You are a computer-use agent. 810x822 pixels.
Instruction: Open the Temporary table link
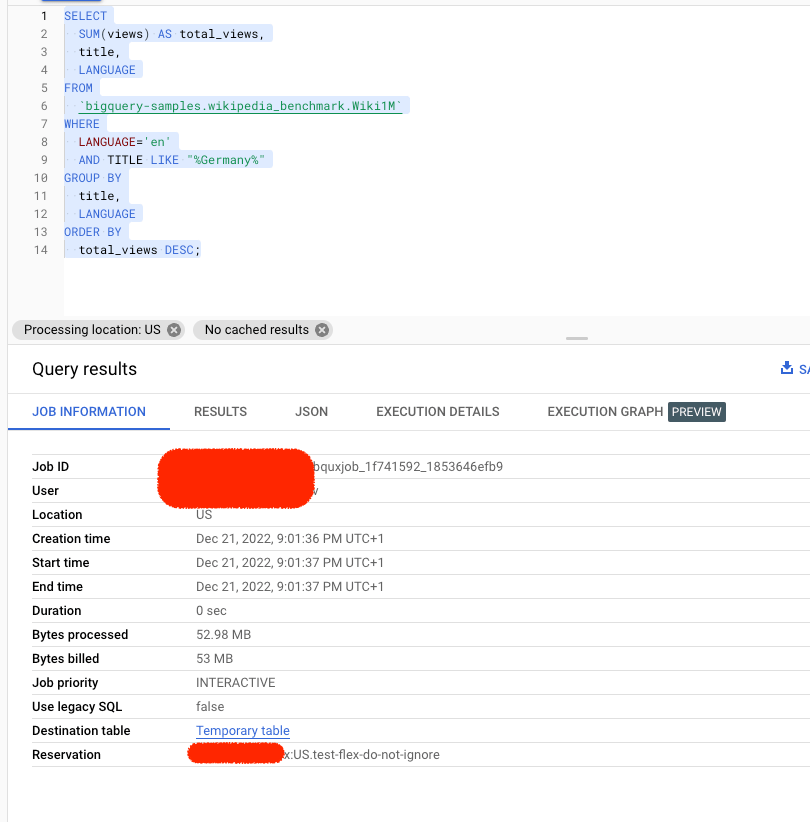click(242, 730)
